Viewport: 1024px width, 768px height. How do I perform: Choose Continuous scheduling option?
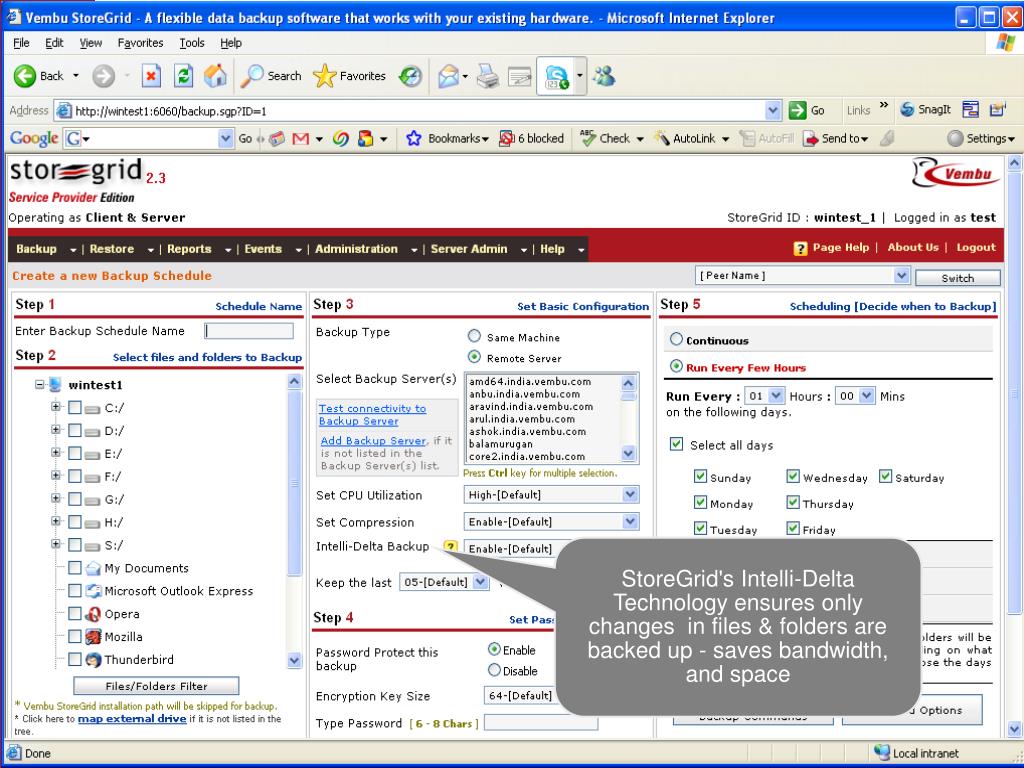[677, 339]
